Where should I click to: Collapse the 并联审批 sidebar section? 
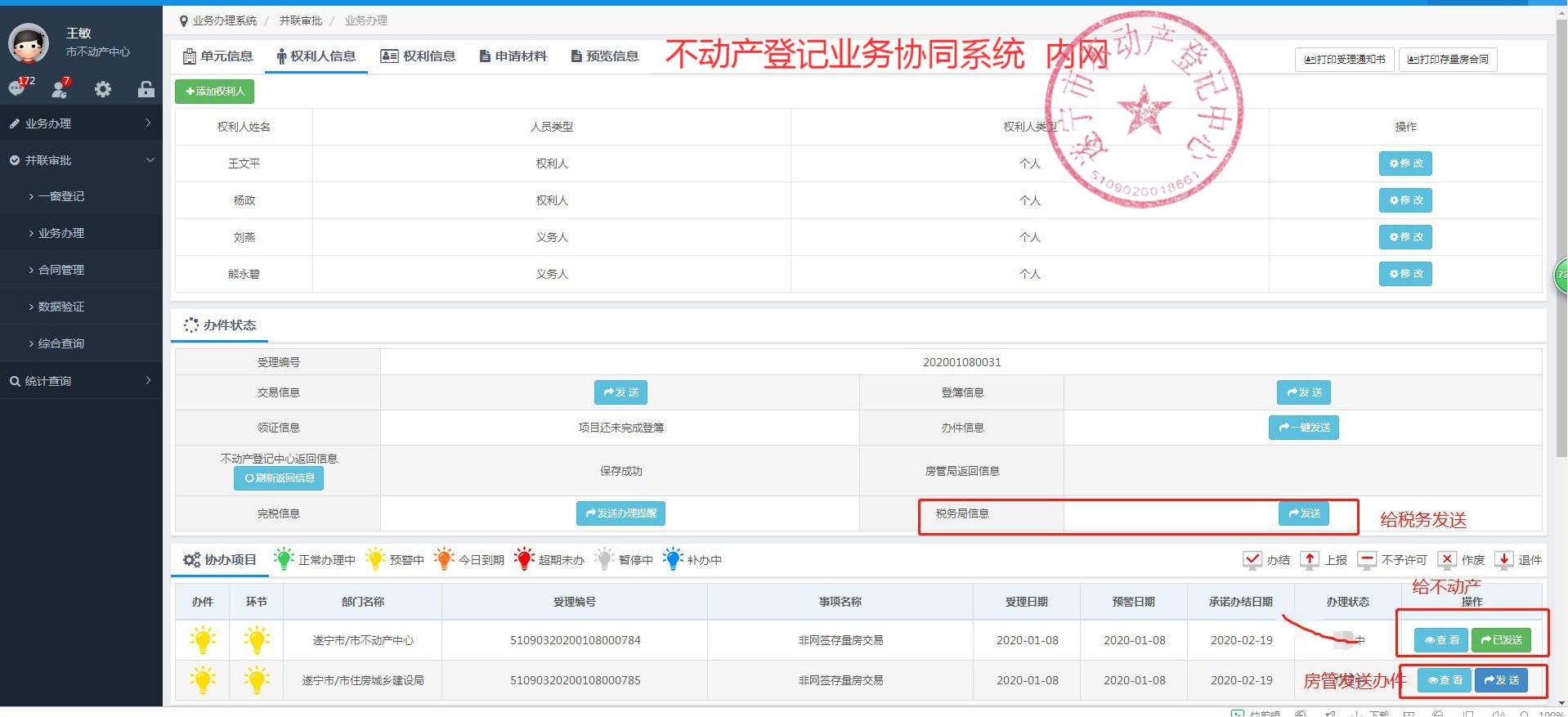point(81,160)
